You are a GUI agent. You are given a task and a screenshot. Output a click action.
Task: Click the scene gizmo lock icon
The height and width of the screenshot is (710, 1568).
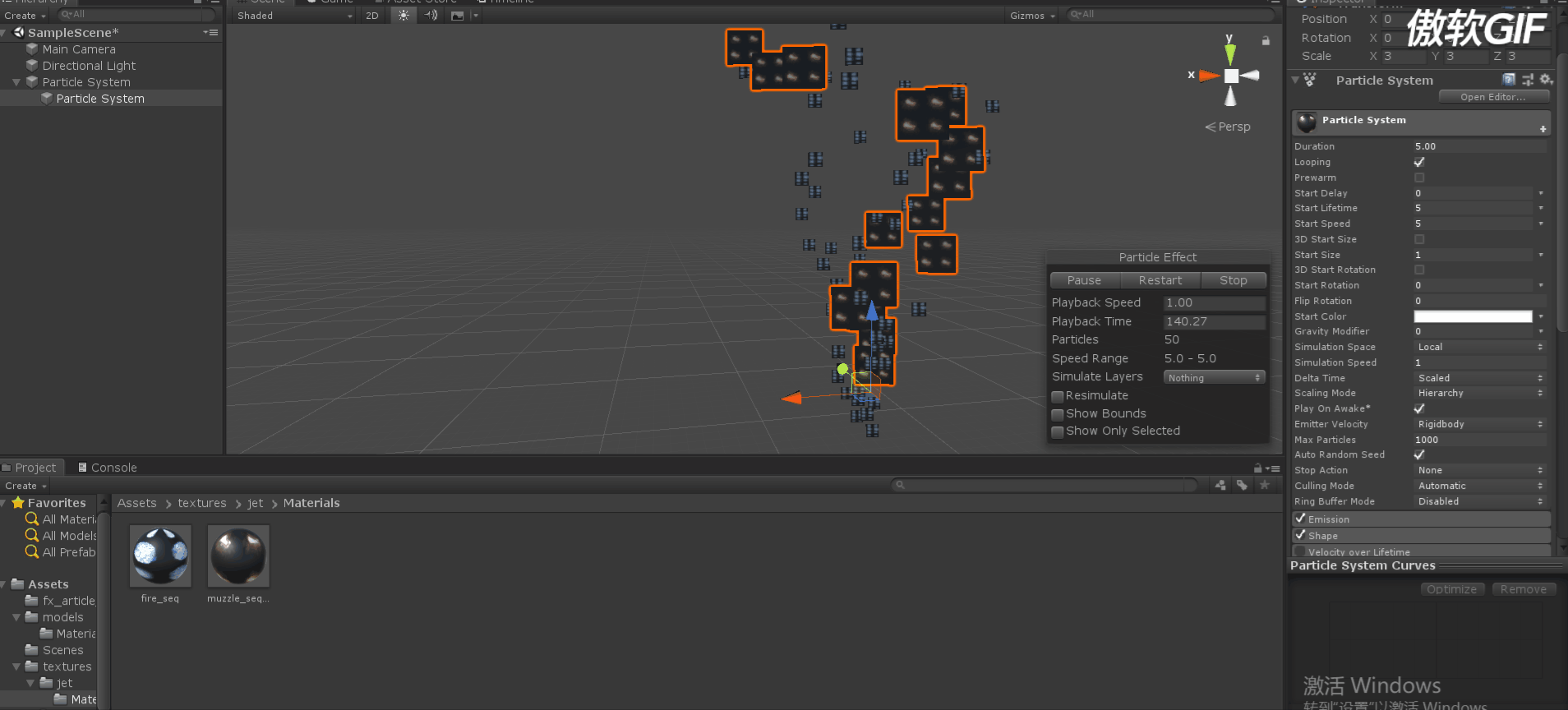pyautogui.click(x=1266, y=40)
